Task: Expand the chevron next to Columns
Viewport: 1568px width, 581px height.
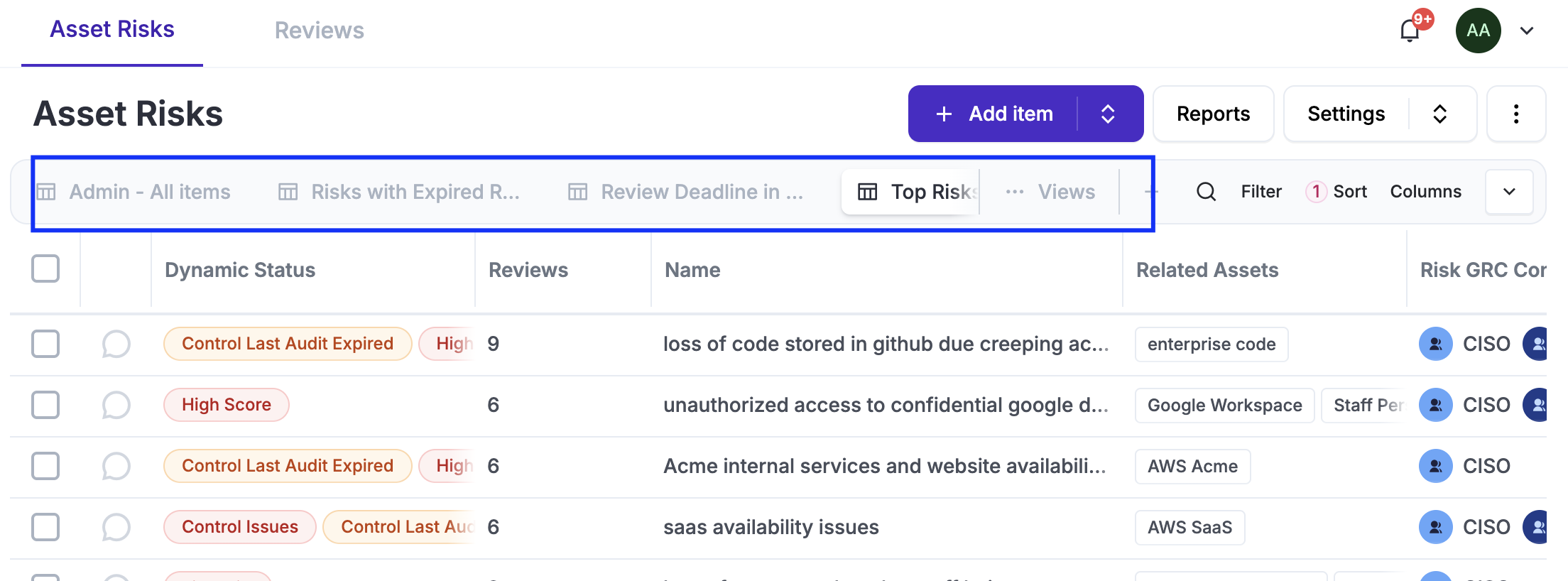Action: (x=1509, y=192)
